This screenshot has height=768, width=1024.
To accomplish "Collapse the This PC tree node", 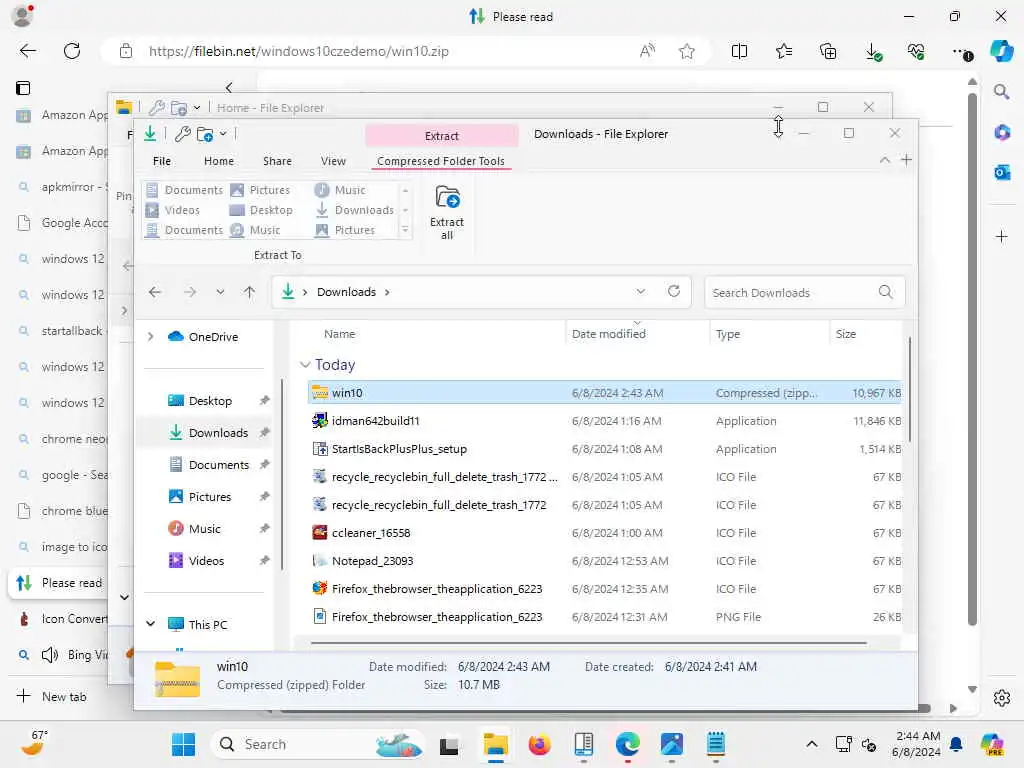I will click(x=150, y=624).
